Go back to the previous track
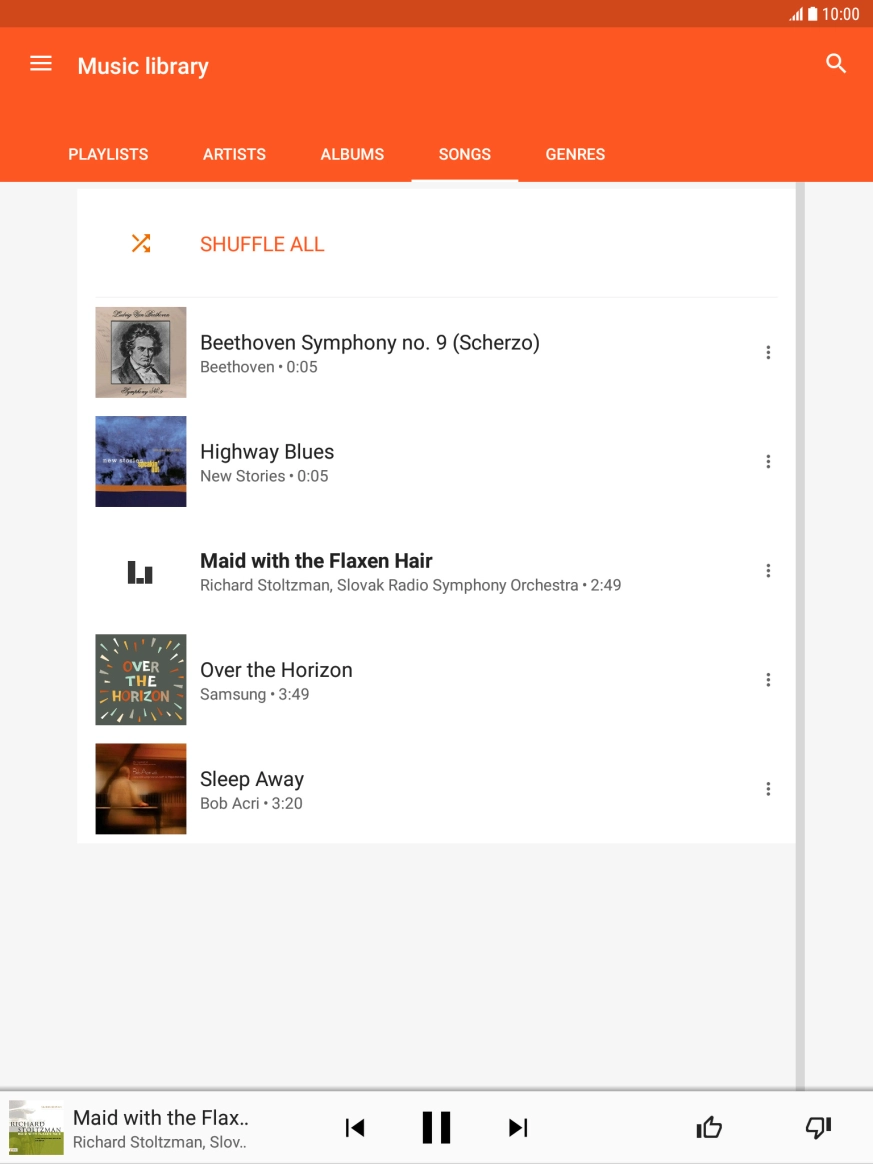The height and width of the screenshot is (1164, 873). pyautogui.click(x=355, y=1127)
